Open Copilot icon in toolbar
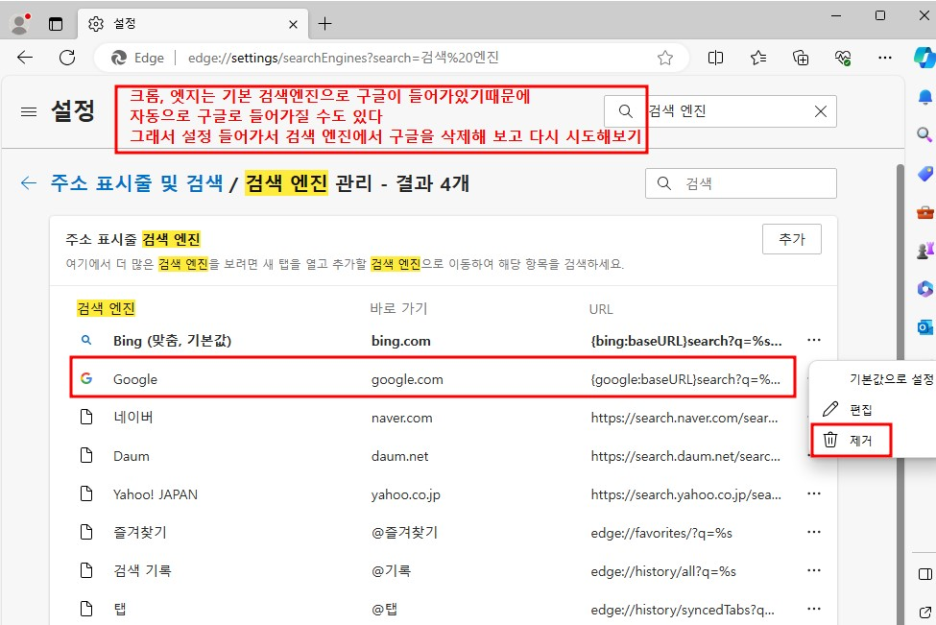Image resolution: width=936 pixels, height=625 pixels. [925, 58]
